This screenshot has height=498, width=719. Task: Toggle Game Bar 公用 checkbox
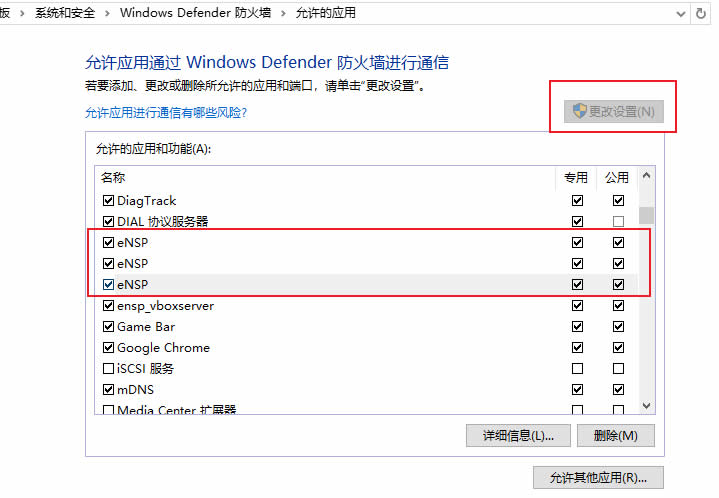pyautogui.click(x=618, y=326)
